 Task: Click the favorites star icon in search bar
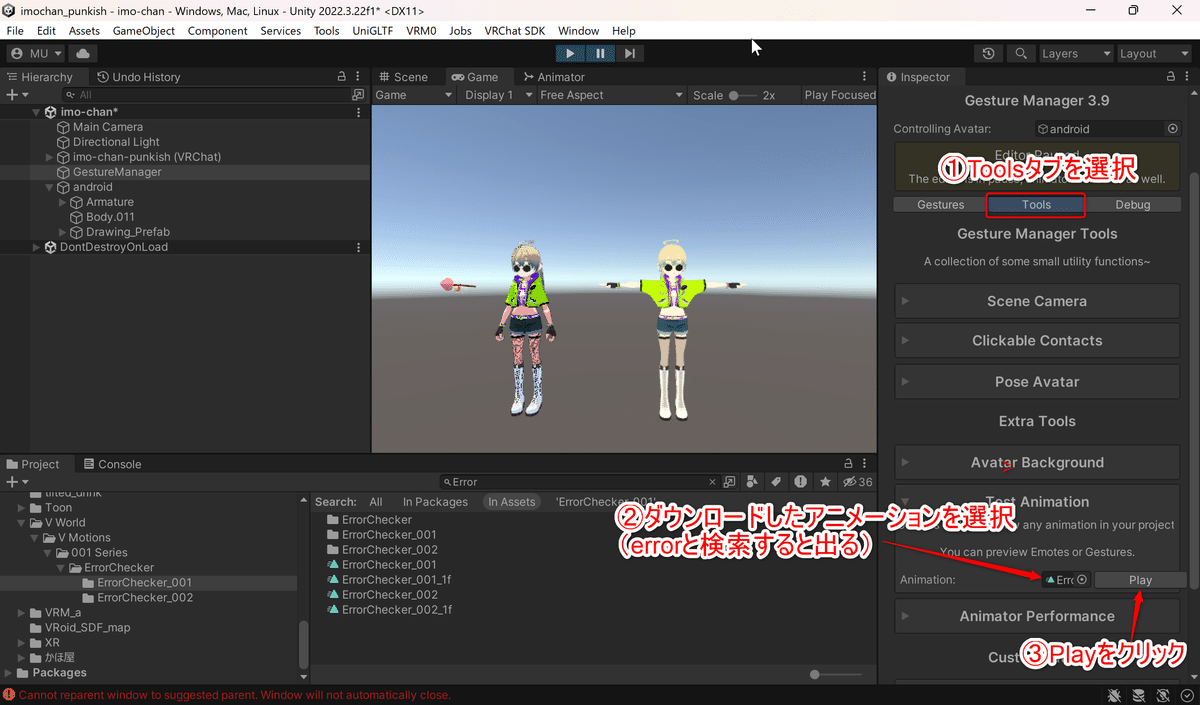click(823, 481)
